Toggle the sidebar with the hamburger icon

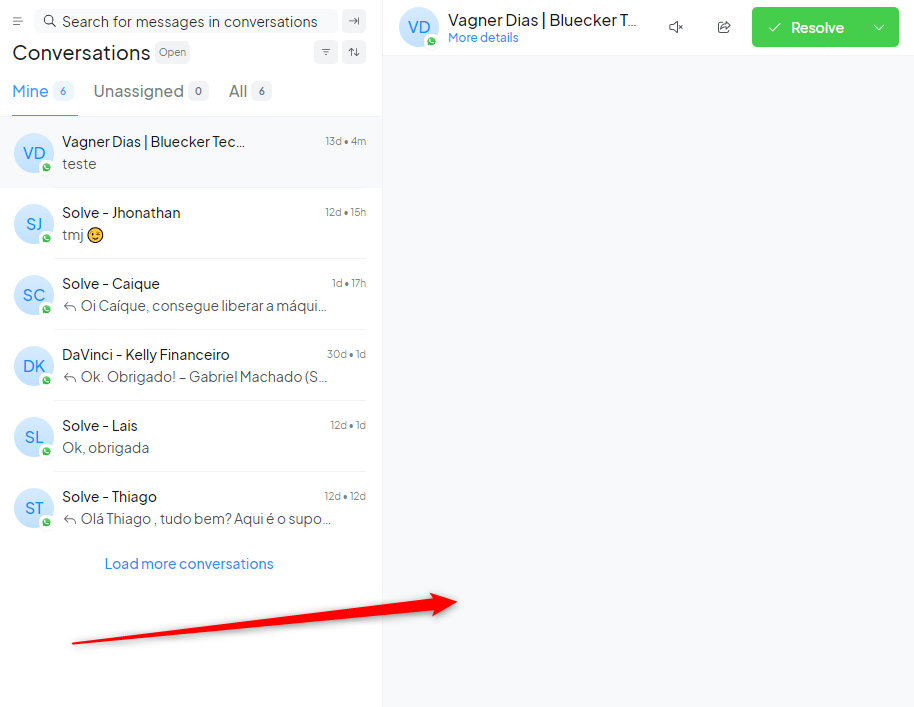17,21
